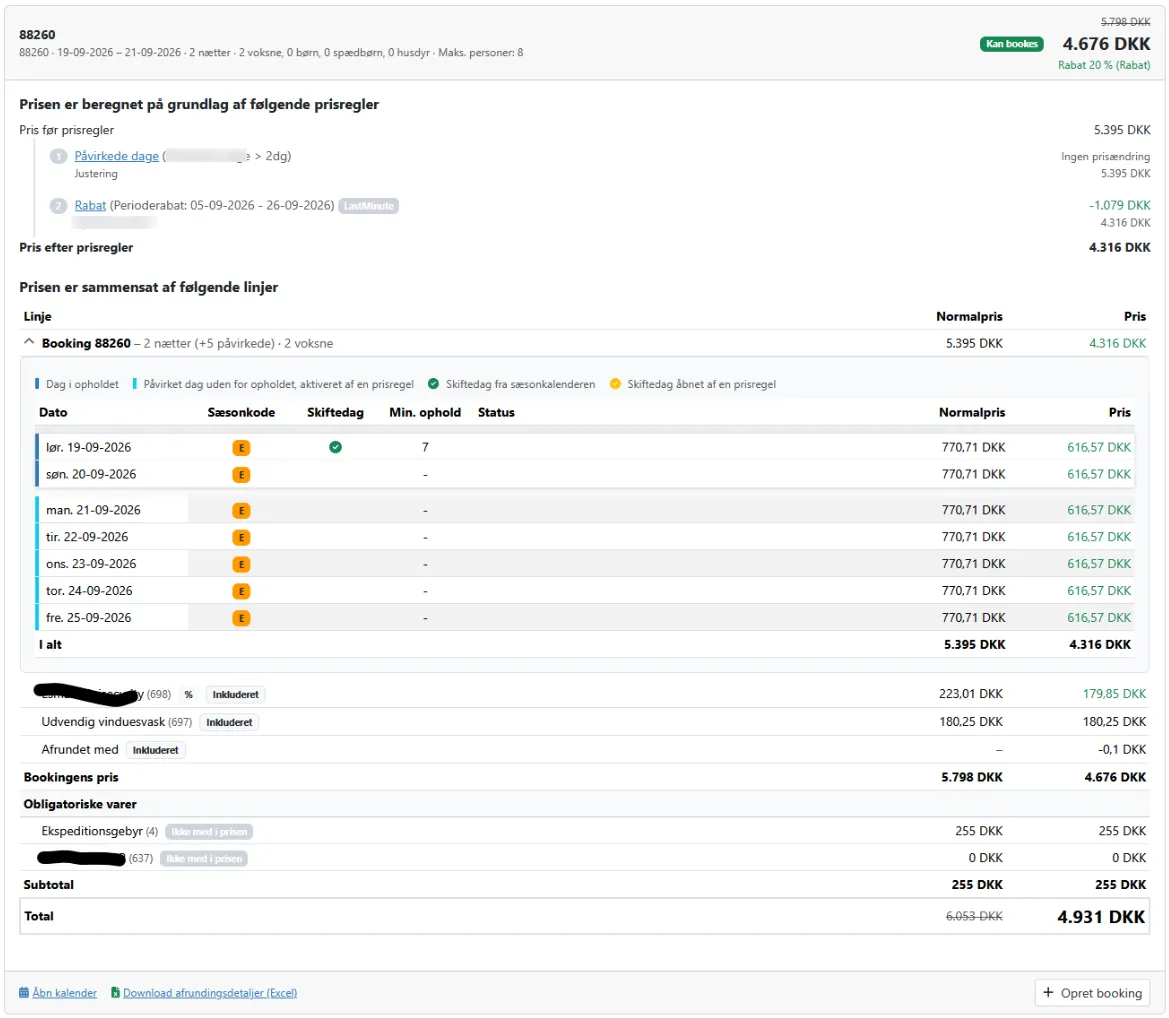Open the Rabat price rule link
Viewport: 1169px width, 1018px height.
click(90, 205)
